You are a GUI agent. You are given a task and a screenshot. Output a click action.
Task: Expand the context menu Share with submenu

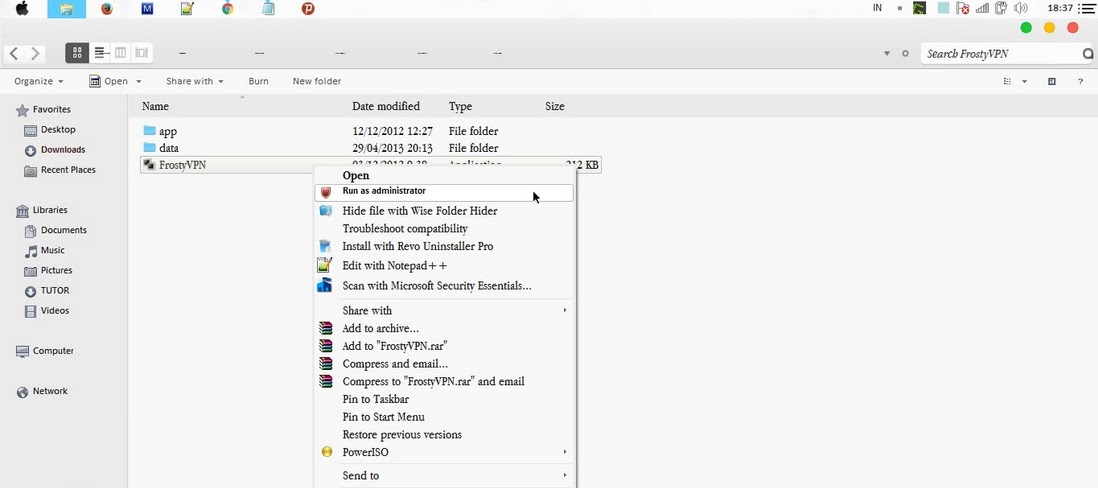445,310
